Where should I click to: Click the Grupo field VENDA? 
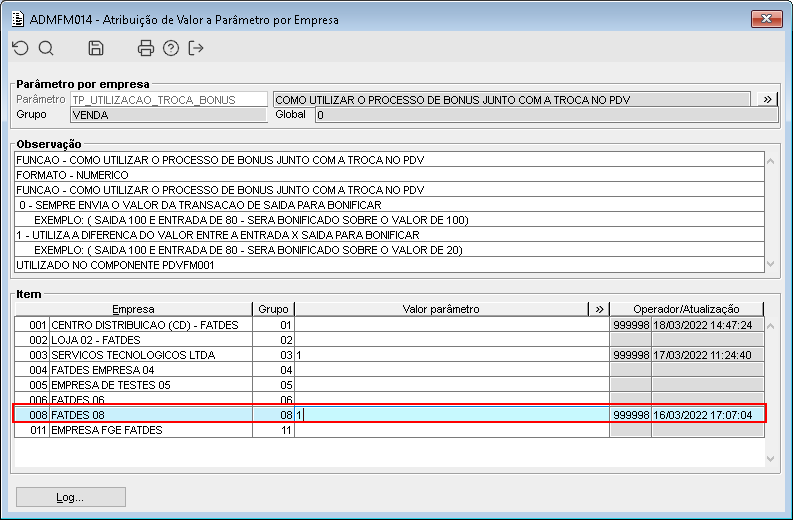[168, 115]
